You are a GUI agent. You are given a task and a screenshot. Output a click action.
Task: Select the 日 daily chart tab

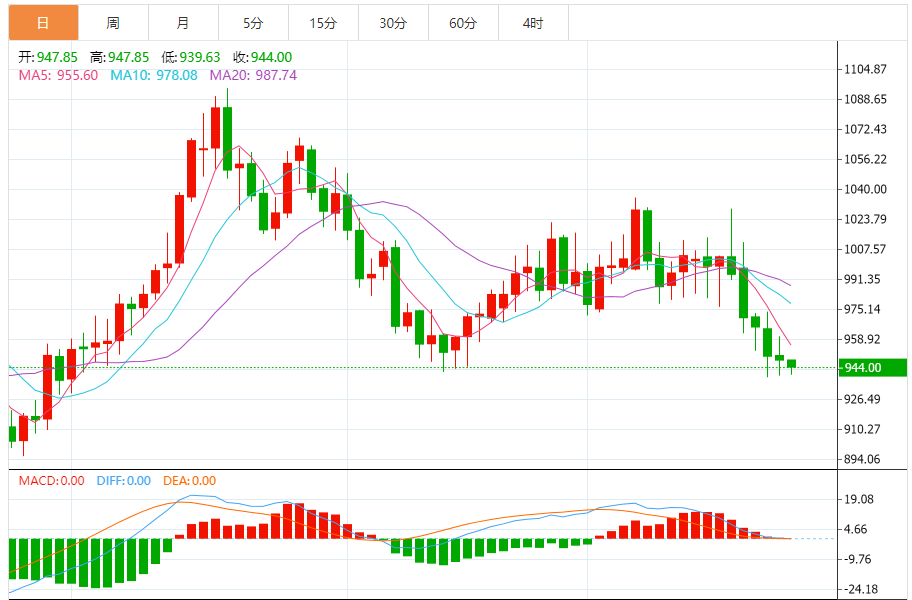tap(44, 23)
